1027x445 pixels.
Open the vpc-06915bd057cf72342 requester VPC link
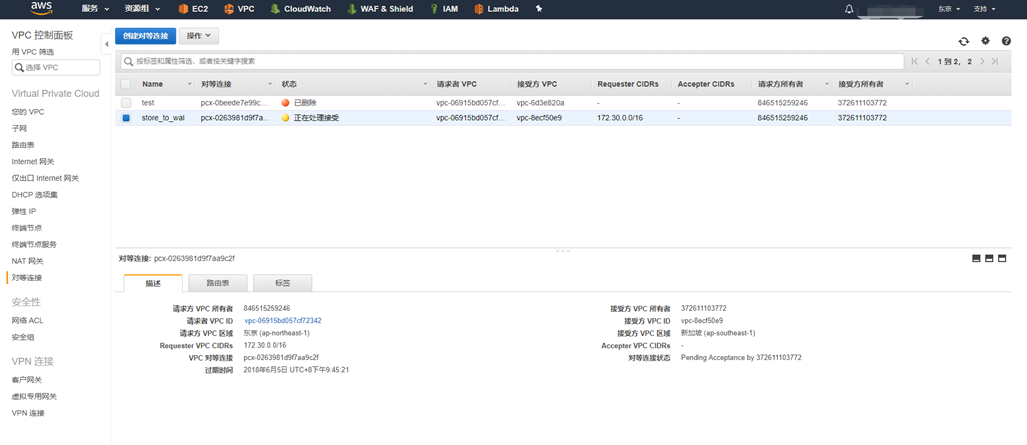pyautogui.click(x=283, y=321)
